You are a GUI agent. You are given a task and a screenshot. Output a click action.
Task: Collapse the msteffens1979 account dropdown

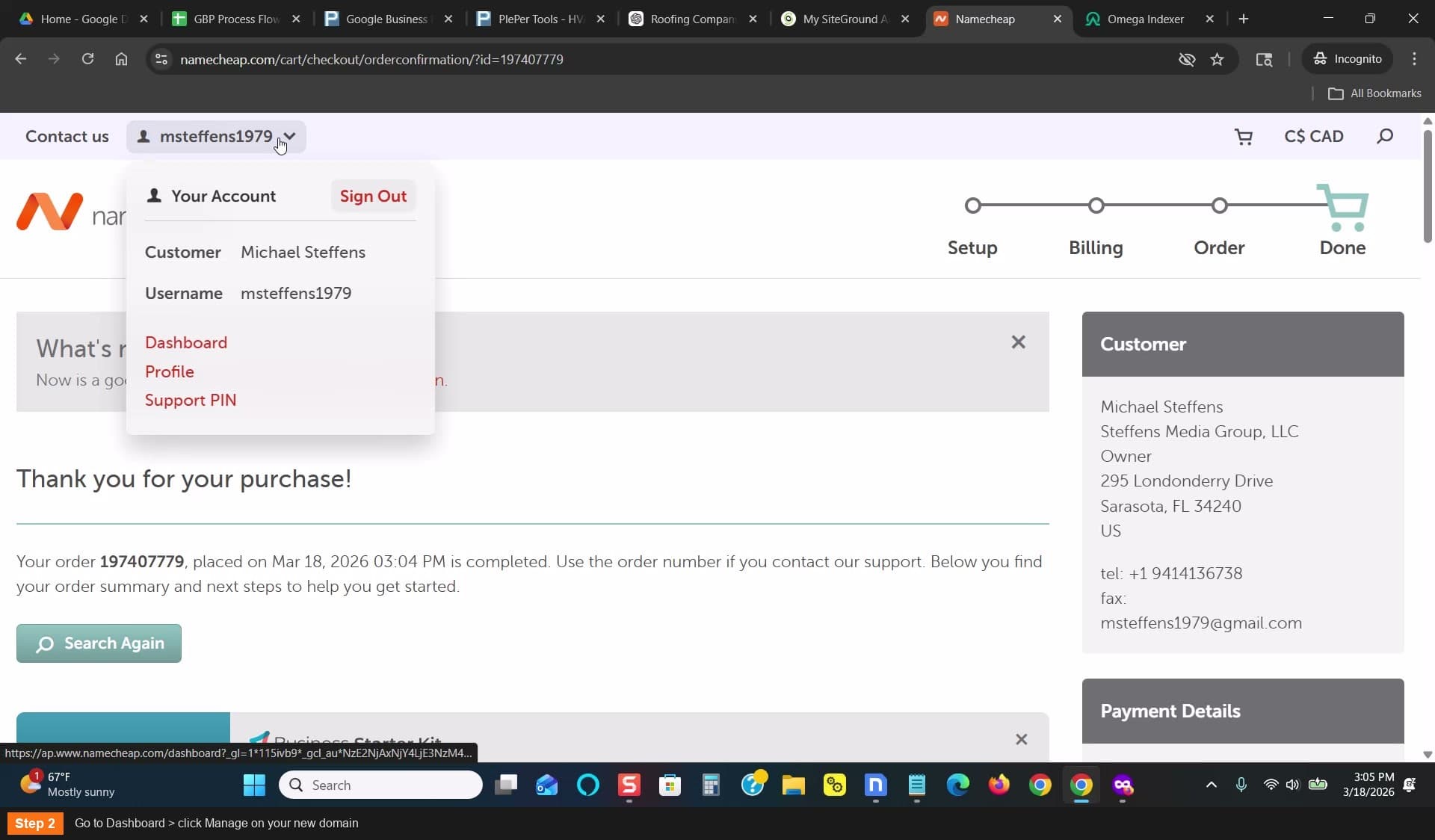click(x=216, y=137)
